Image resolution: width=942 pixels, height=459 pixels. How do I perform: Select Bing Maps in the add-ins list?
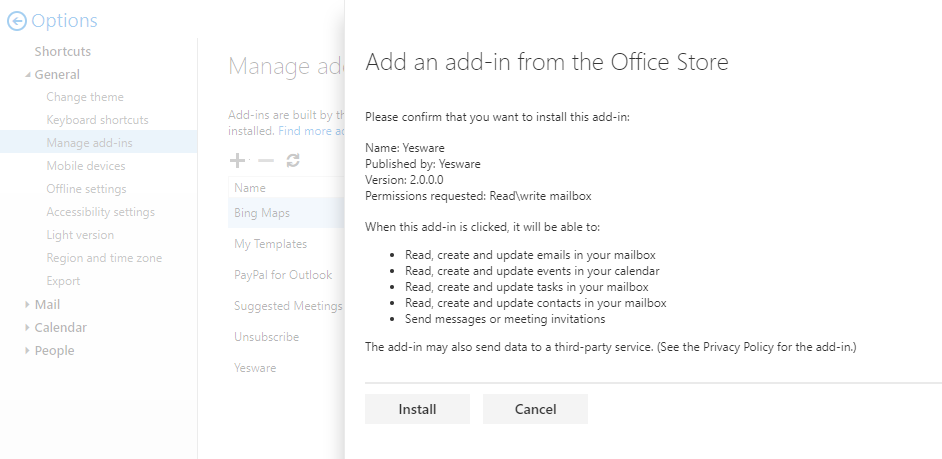(x=262, y=213)
